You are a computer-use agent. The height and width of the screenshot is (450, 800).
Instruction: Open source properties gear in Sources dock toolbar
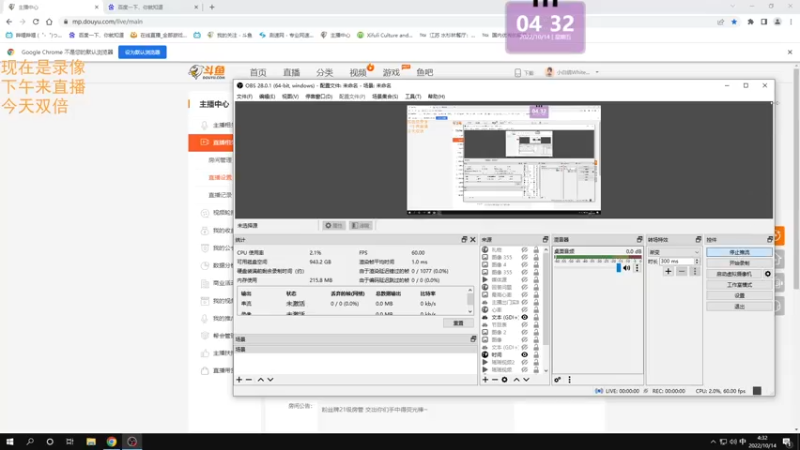point(505,380)
